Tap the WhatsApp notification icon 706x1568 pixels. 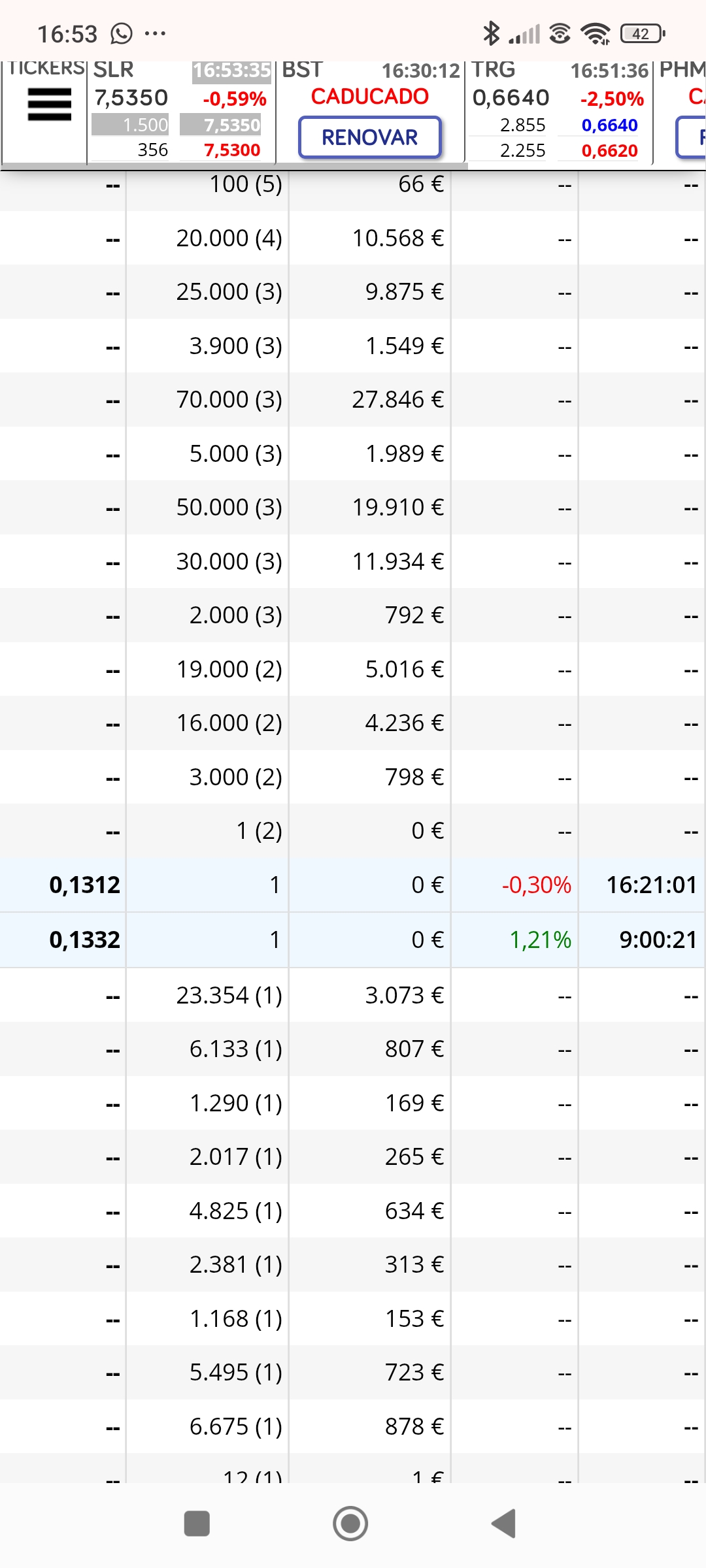pos(122,33)
